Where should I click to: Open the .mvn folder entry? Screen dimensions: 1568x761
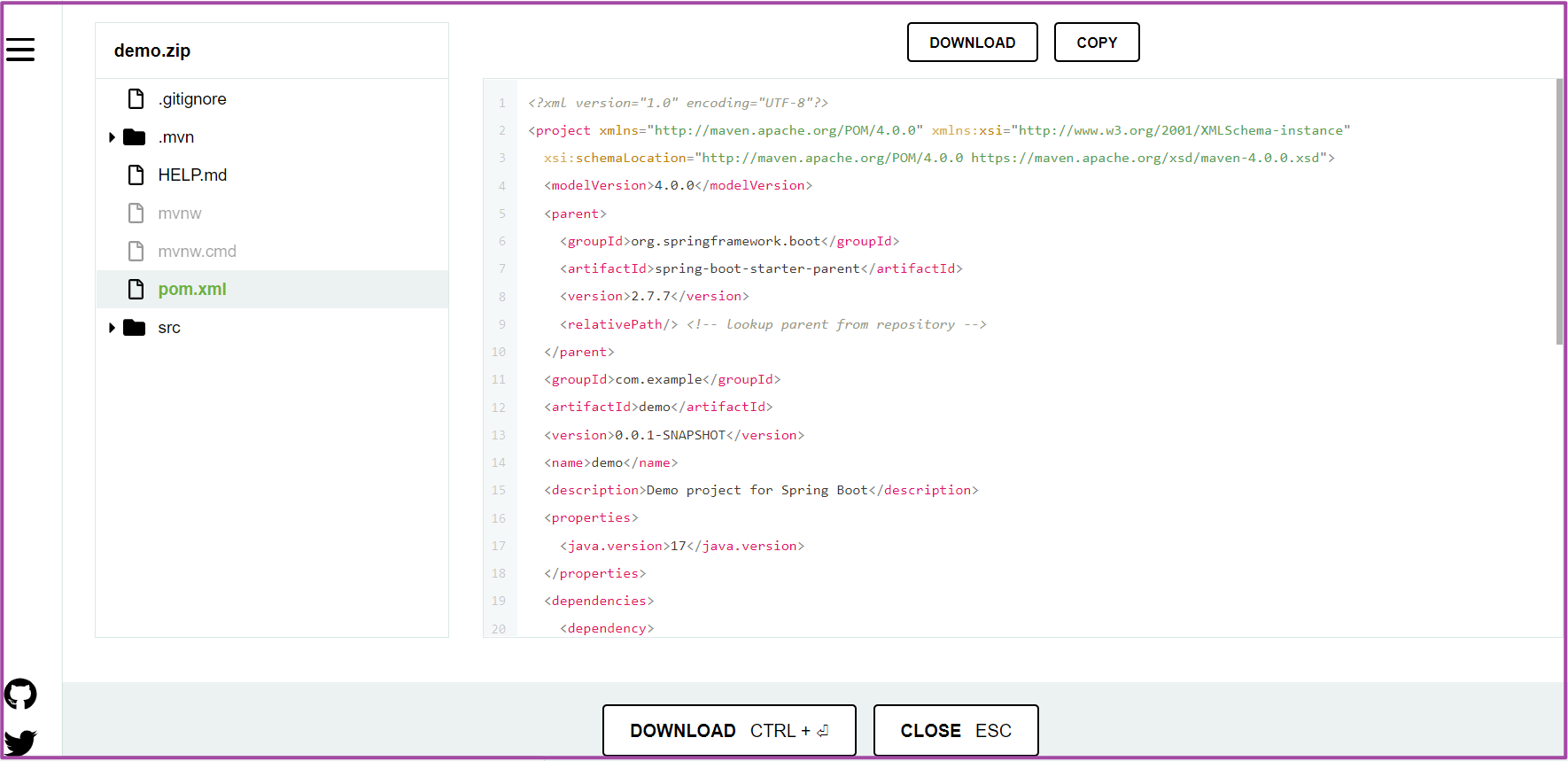176,136
